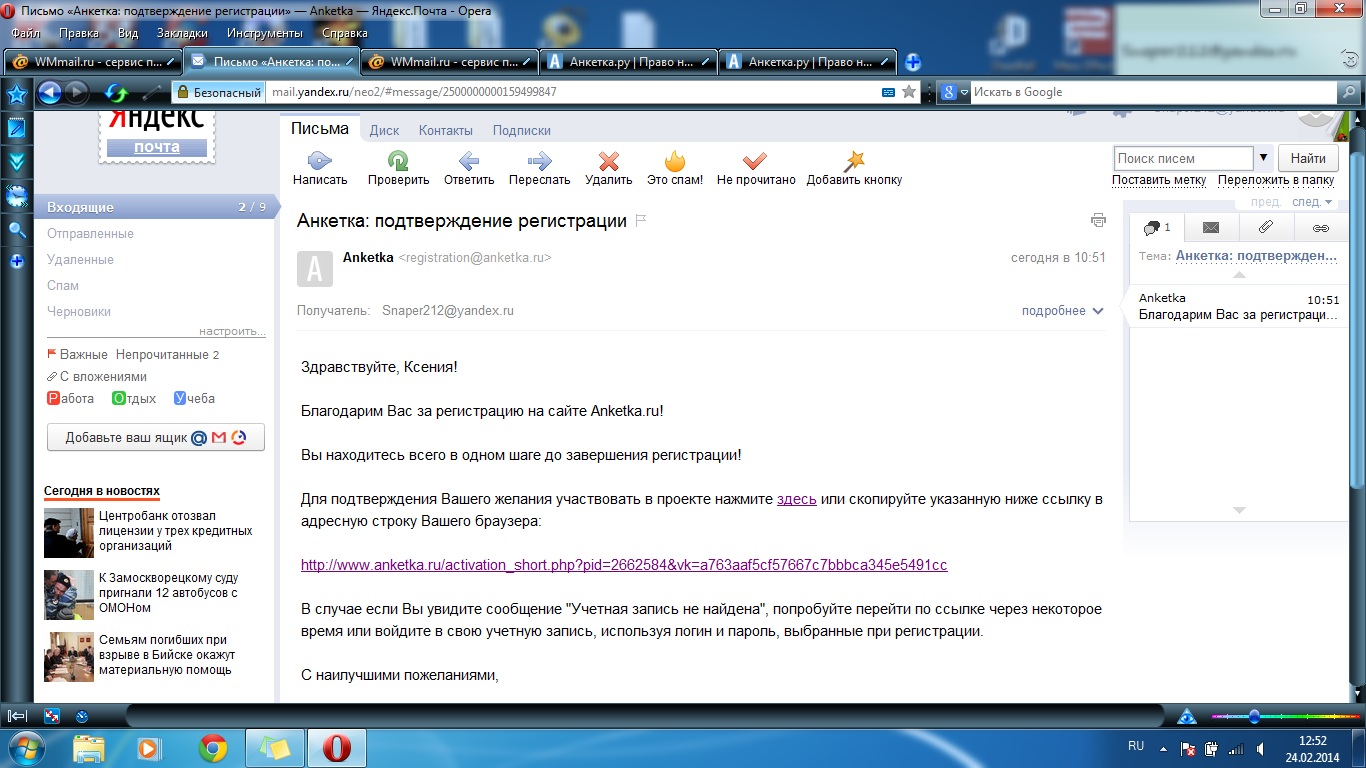1366x768 pixels.
Task: Open the Центробанк news thumbnail
Action: click(x=69, y=533)
